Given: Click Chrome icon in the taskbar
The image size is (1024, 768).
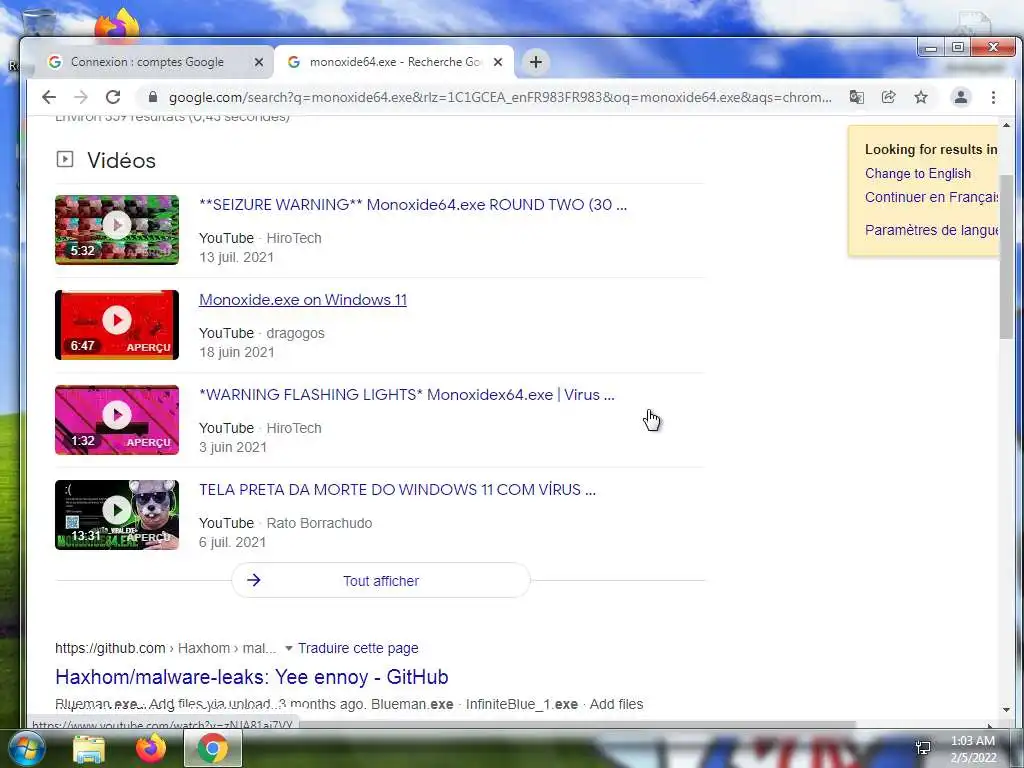Looking at the screenshot, I should tap(213, 748).
